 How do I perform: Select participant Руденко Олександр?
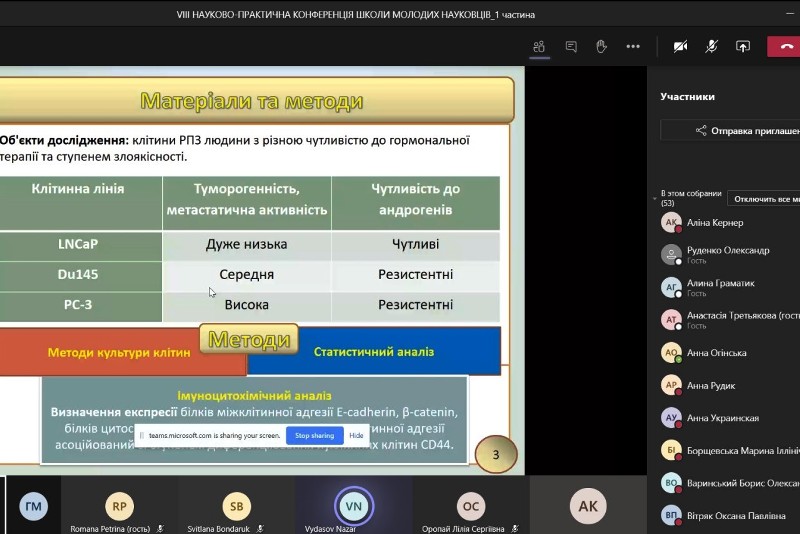coord(730,255)
